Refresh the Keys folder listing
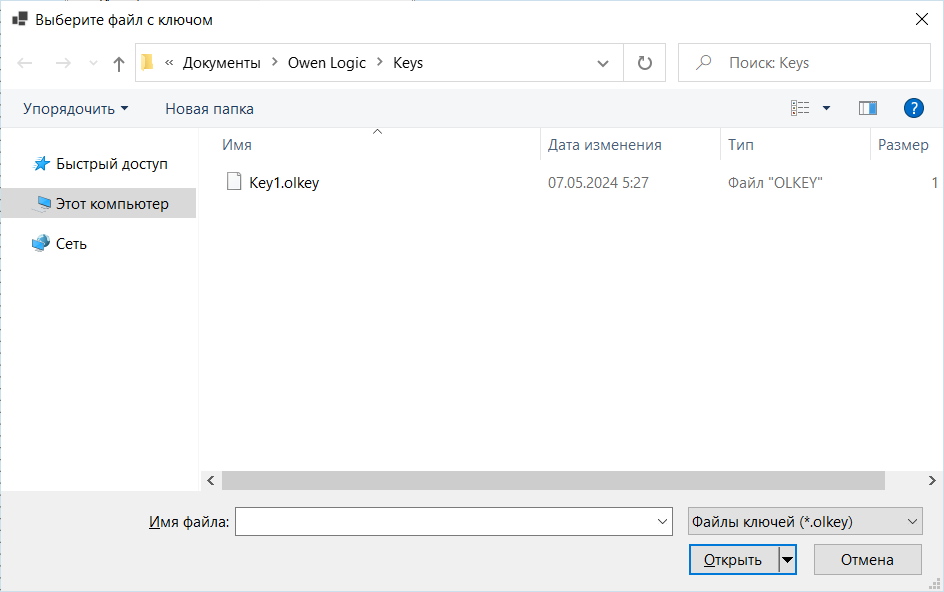The image size is (944, 592). (645, 63)
